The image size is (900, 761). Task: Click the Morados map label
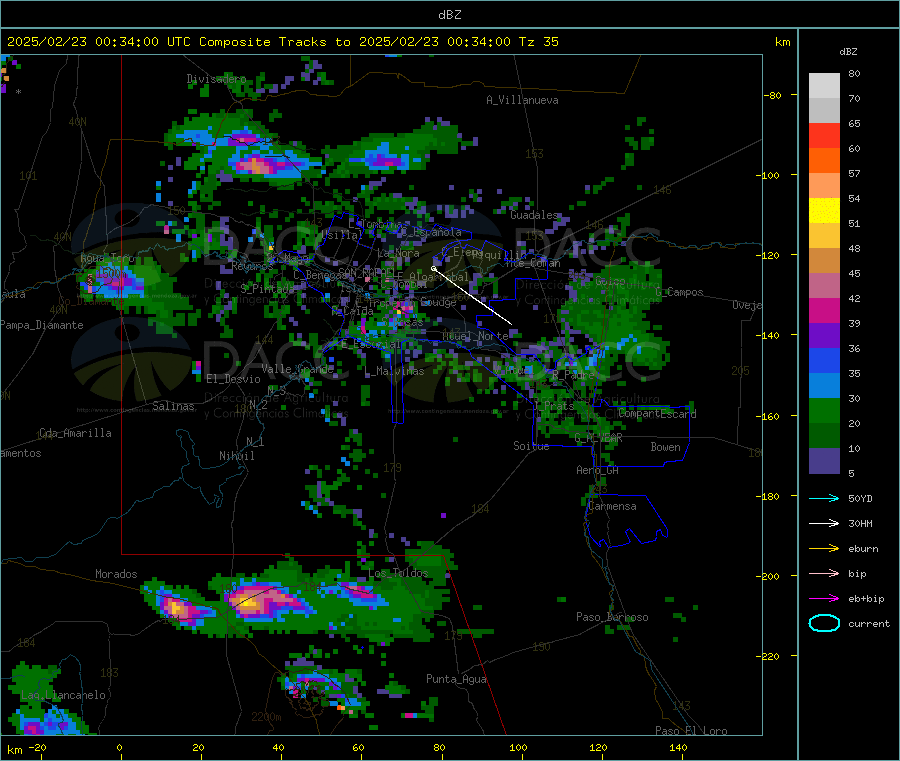pyautogui.click(x=116, y=574)
